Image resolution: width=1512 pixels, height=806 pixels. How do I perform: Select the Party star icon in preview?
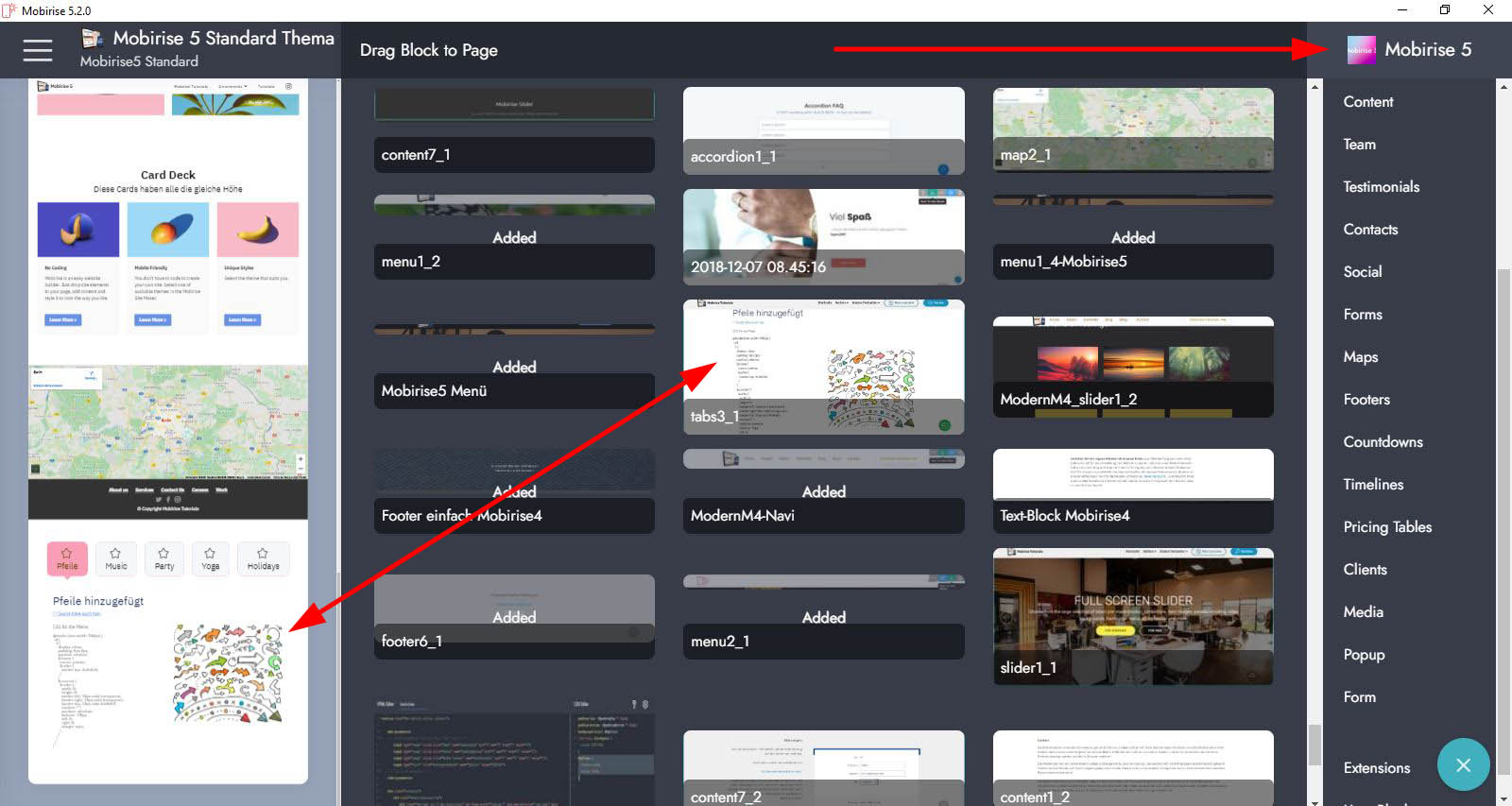coord(163,554)
